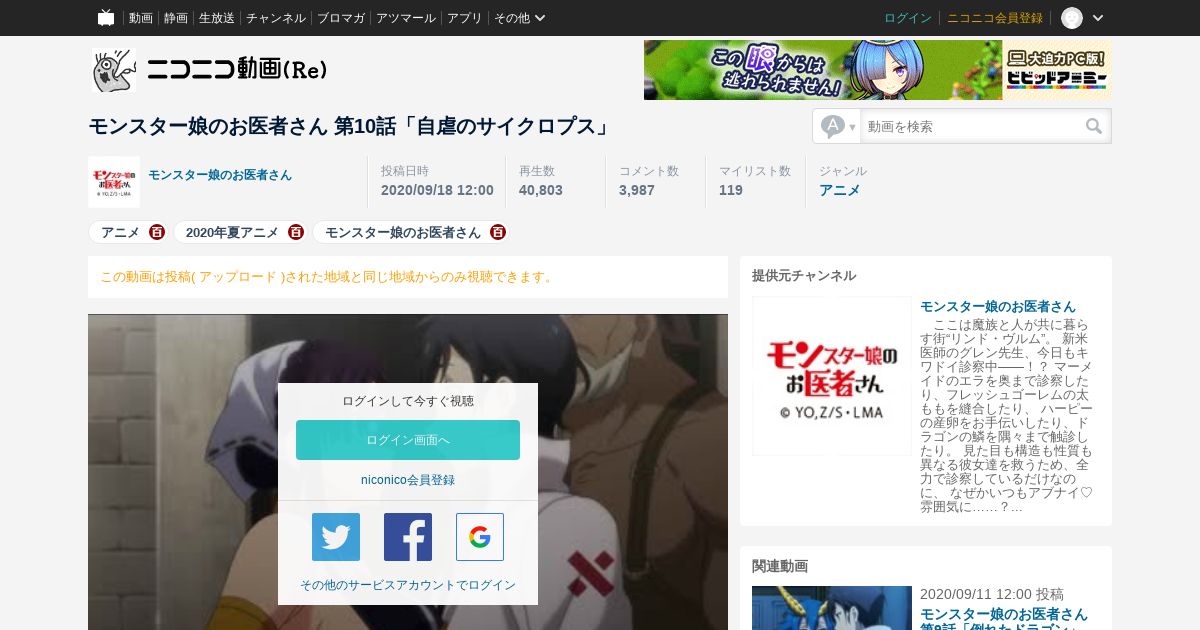Viewport: 1200px width, 630px height.
Task: Focus the 動画を検索 search field
Action: [x=972, y=126]
